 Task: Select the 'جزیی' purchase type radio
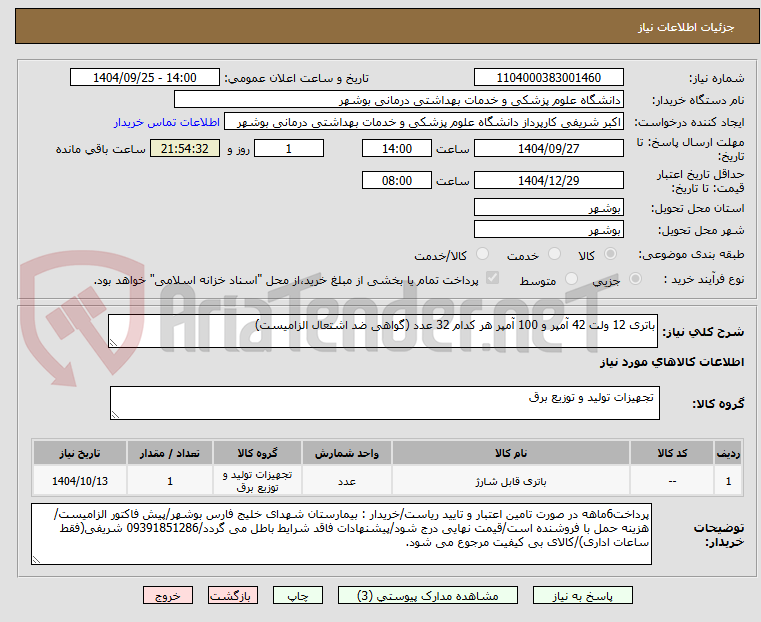click(635, 278)
